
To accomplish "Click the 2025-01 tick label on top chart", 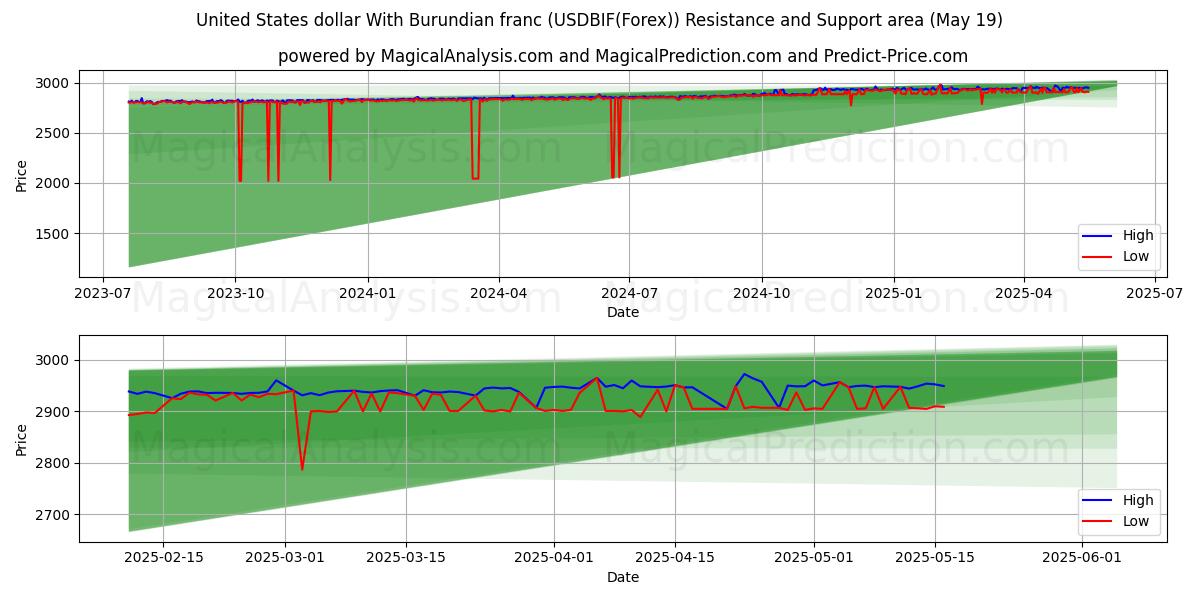I will (893, 294).
